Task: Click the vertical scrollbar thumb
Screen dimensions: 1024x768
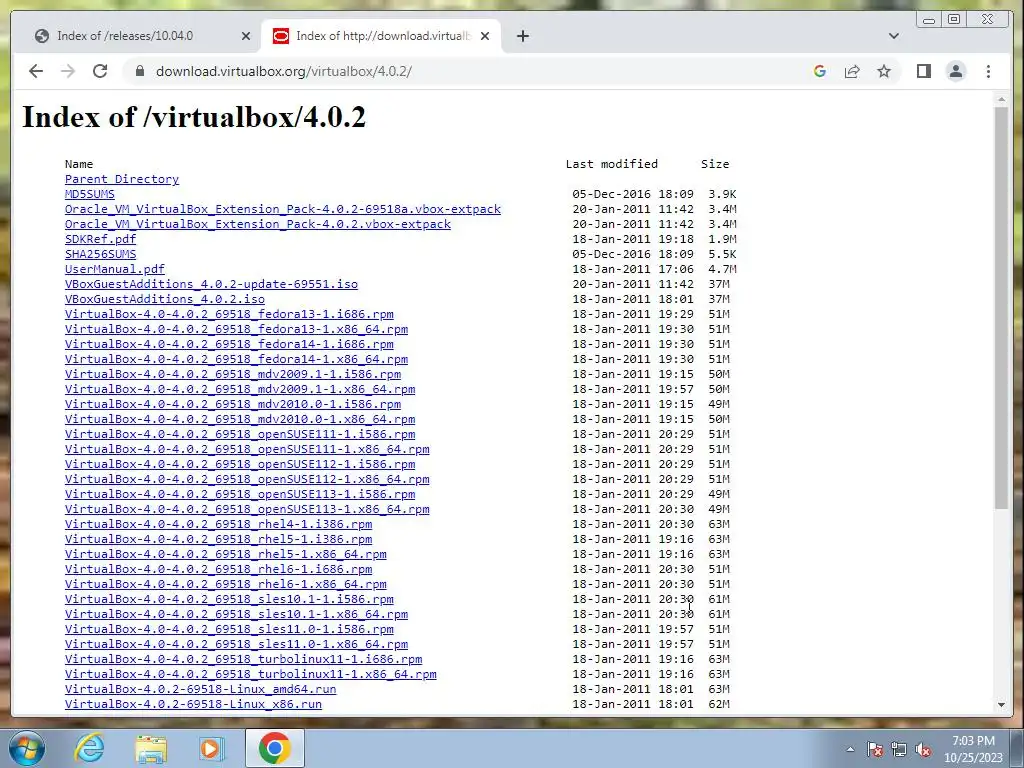Action: pyautogui.click(x=1001, y=308)
